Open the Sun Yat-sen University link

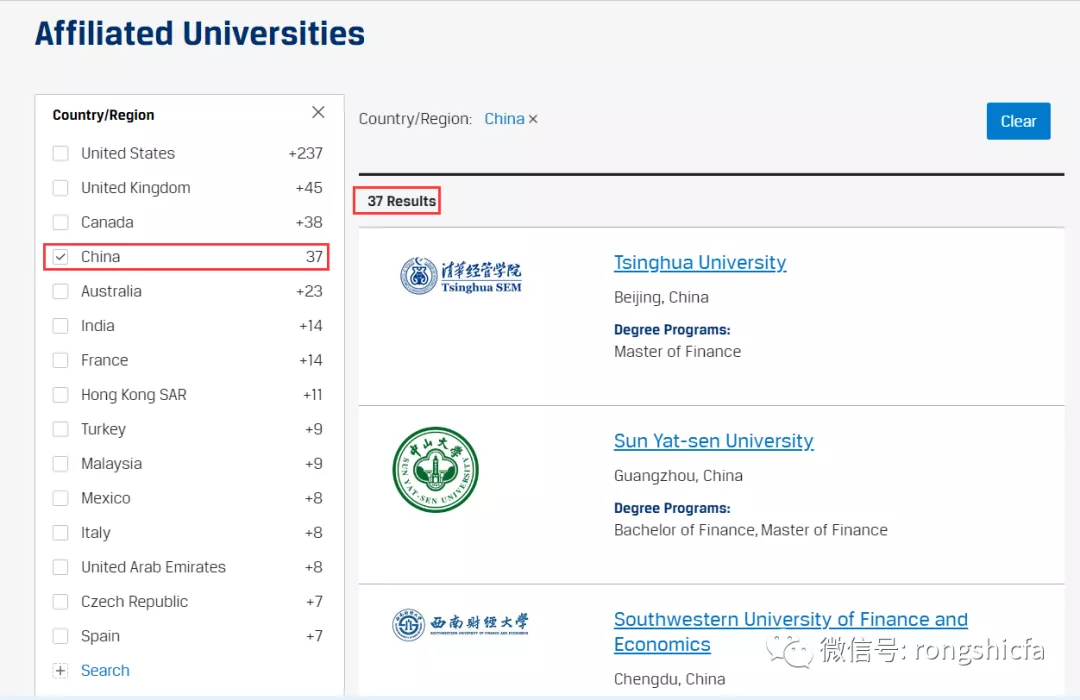[x=714, y=441]
